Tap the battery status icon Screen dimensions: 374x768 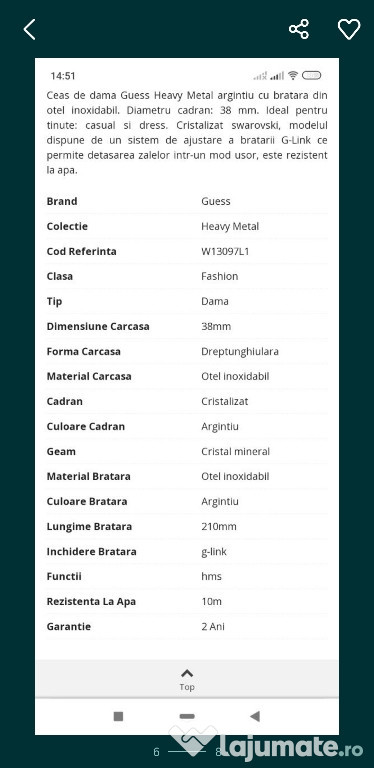(x=311, y=75)
